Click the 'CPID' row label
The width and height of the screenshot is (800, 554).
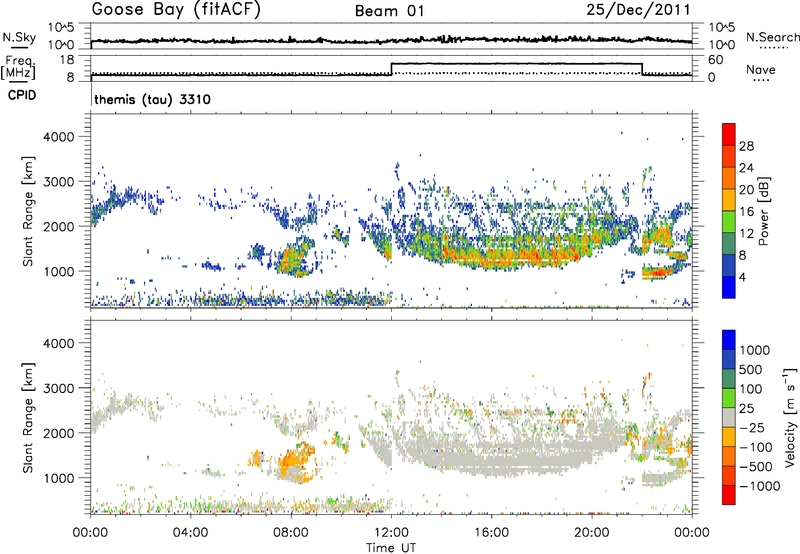click(x=21, y=95)
